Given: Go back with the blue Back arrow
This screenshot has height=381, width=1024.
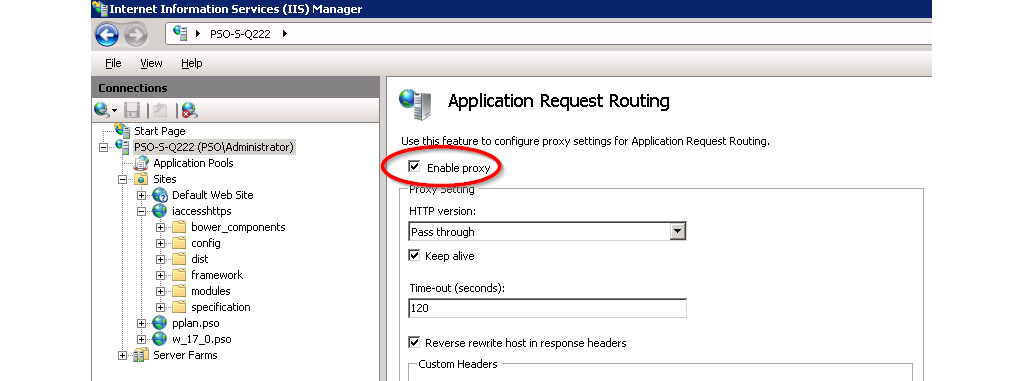Looking at the screenshot, I should 108,35.
